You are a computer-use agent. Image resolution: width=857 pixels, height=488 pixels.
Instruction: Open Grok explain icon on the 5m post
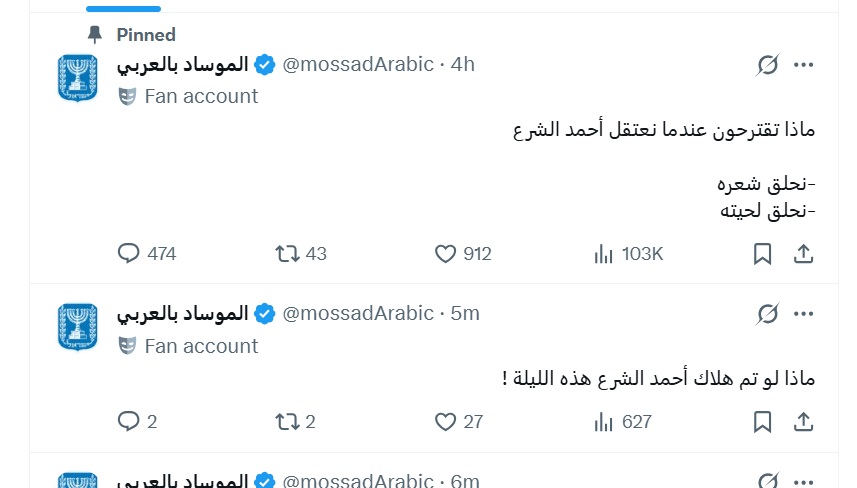click(x=767, y=314)
